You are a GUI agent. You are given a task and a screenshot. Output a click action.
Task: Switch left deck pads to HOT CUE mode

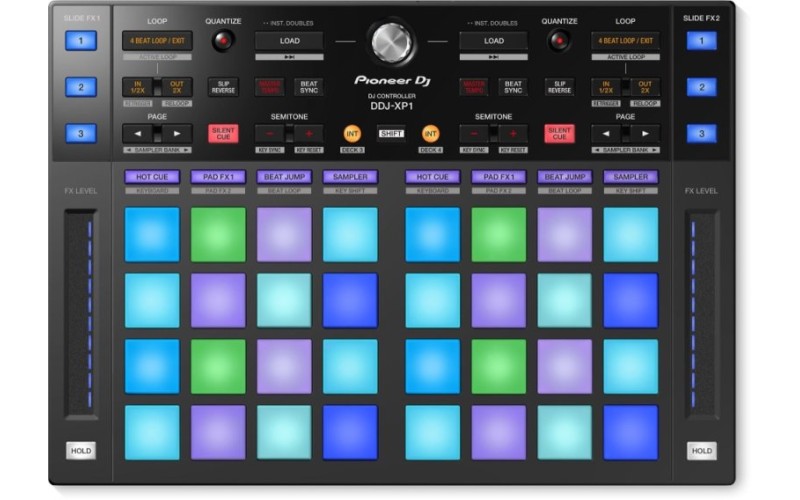tap(152, 177)
